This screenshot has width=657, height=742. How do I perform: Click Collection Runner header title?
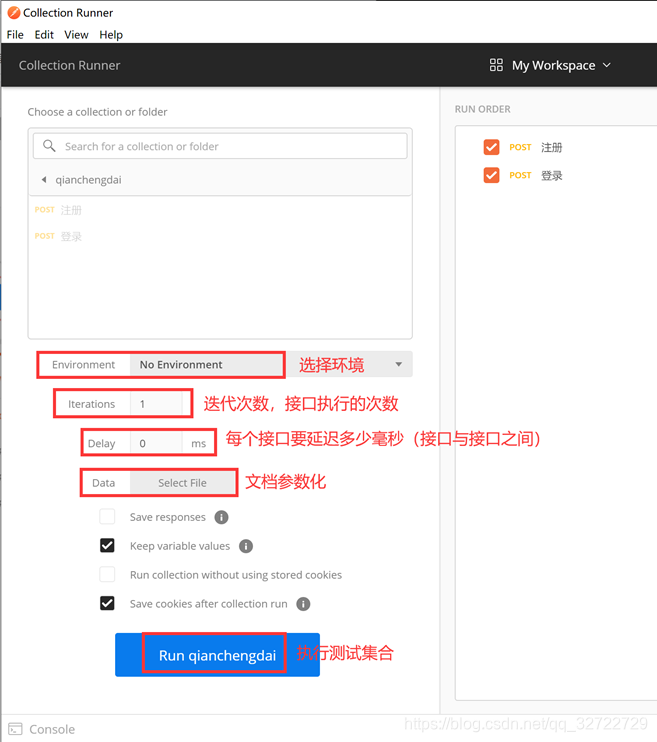pyautogui.click(x=70, y=65)
